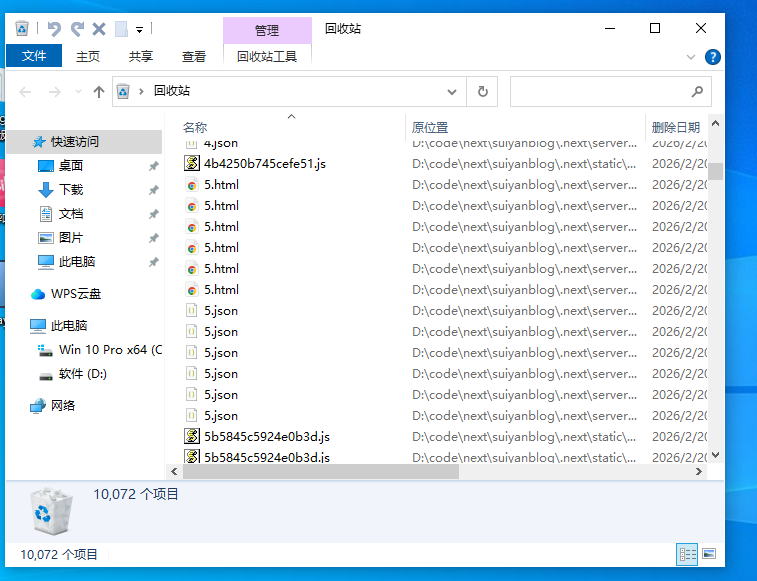The width and height of the screenshot is (757, 581).
Task: Open the Customize Quick Access Toolbar dropdown
Action: 139,29
